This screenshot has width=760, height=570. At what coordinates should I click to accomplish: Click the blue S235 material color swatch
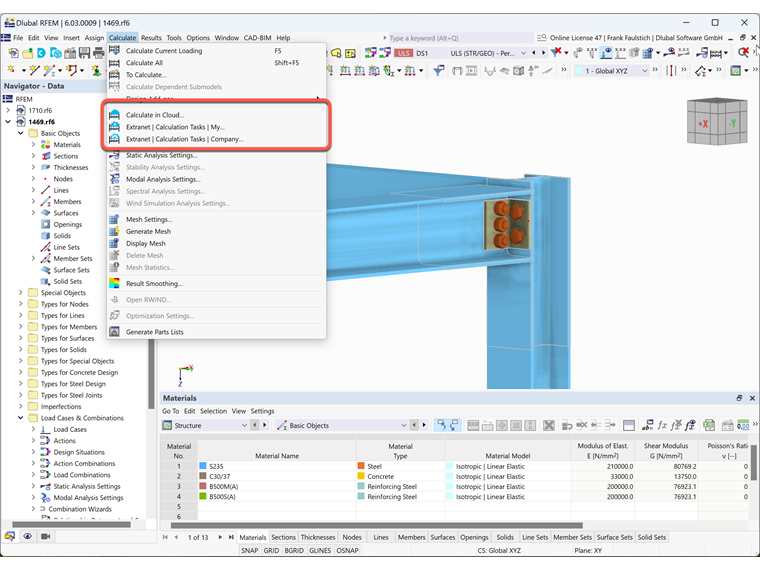[x=203, y=466]
